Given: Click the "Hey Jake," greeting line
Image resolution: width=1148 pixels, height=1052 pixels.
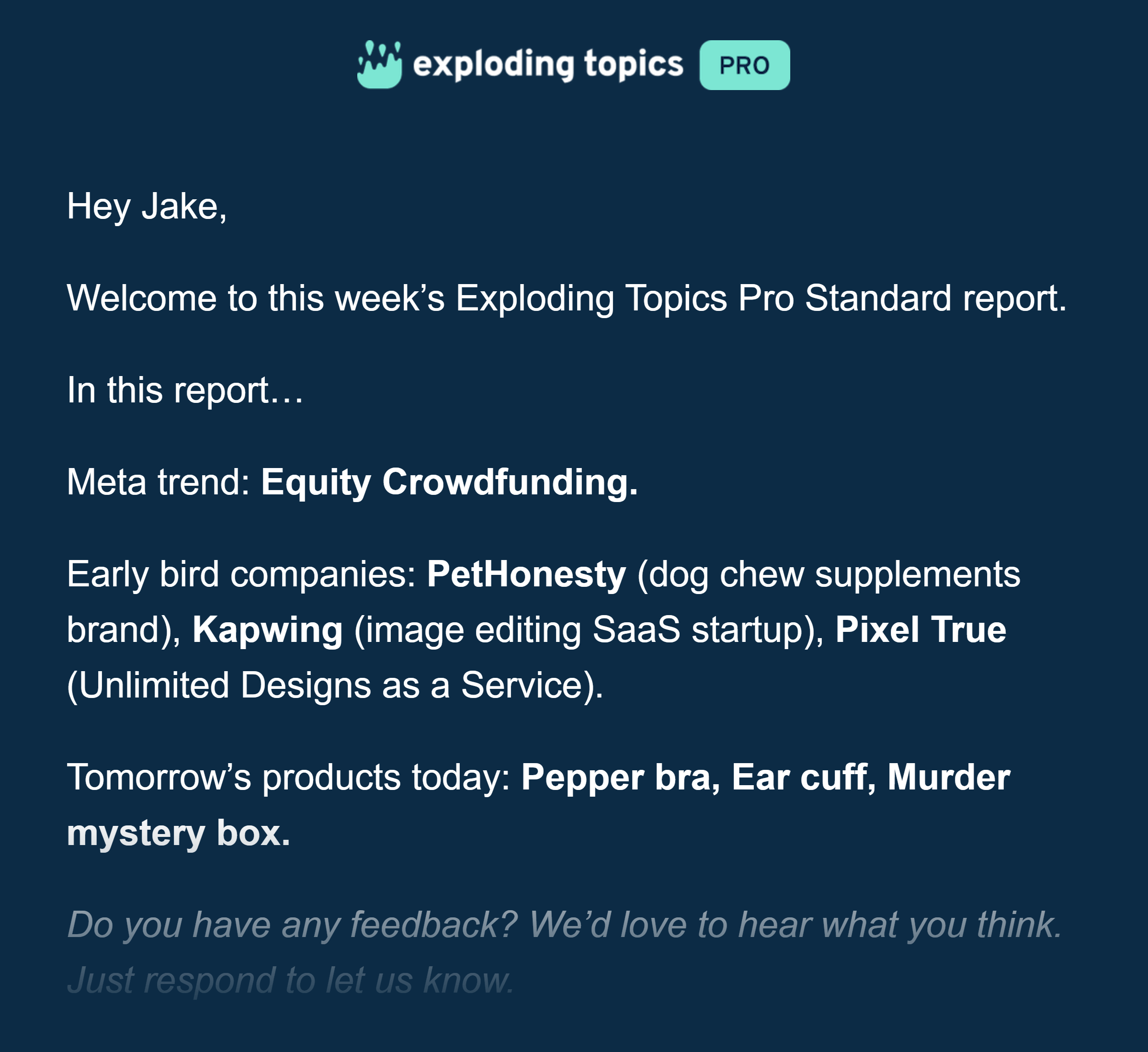Looking at the screenshot, I should pos(147,206).
